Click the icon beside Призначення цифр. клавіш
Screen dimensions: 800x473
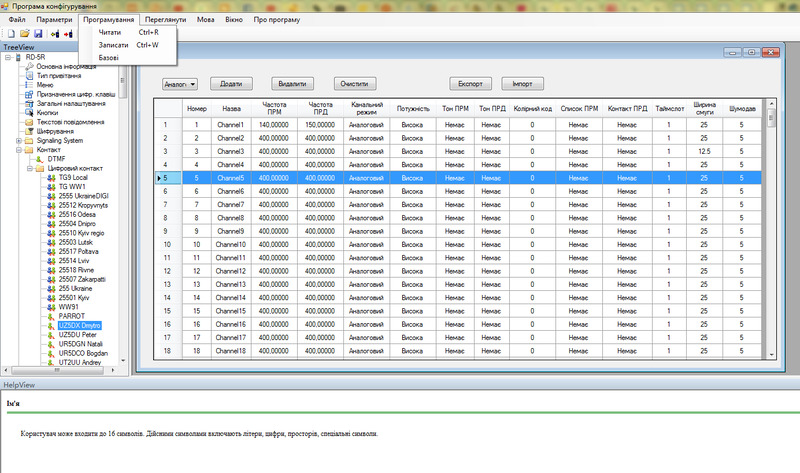(29, 94)
